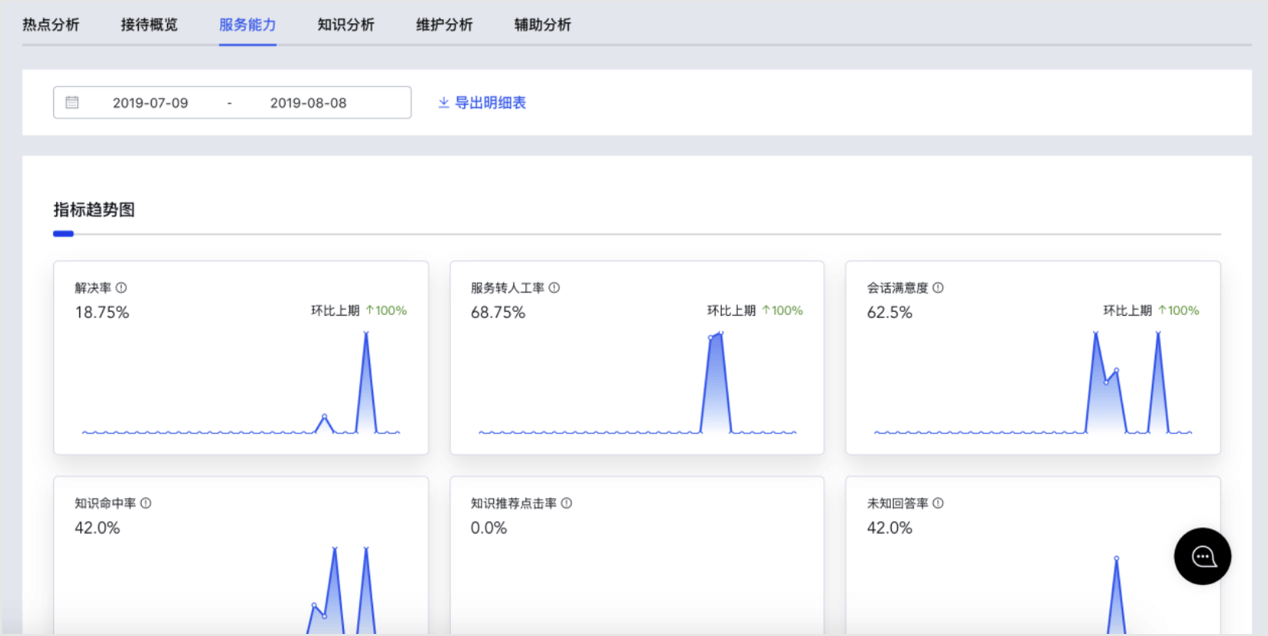Click the 42.0% value under 未知回答率
Screen dimensions: 1268x636
click(x=890, y=528)
